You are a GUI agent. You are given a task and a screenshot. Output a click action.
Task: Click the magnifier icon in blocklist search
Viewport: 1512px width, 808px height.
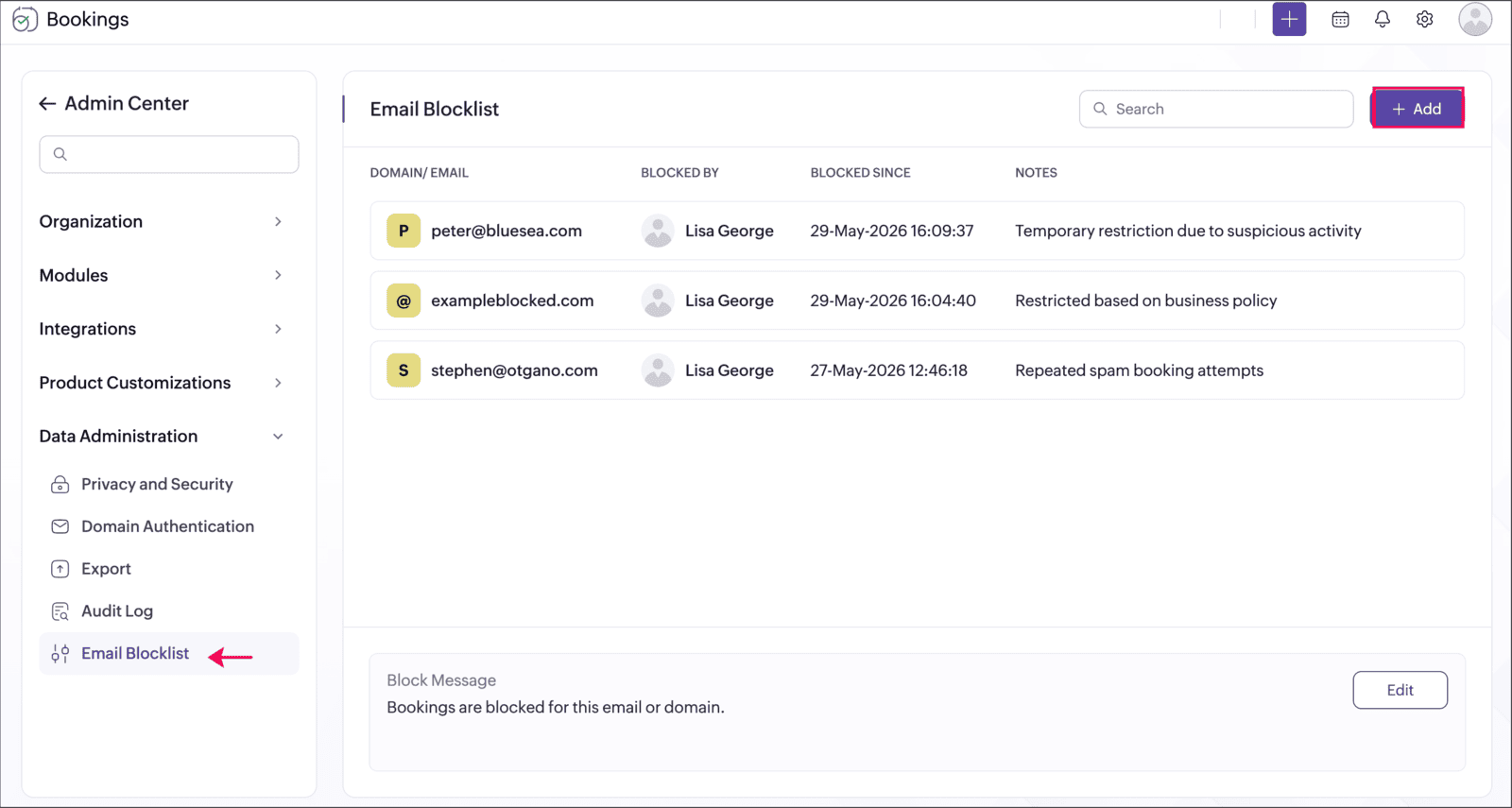1100,109
